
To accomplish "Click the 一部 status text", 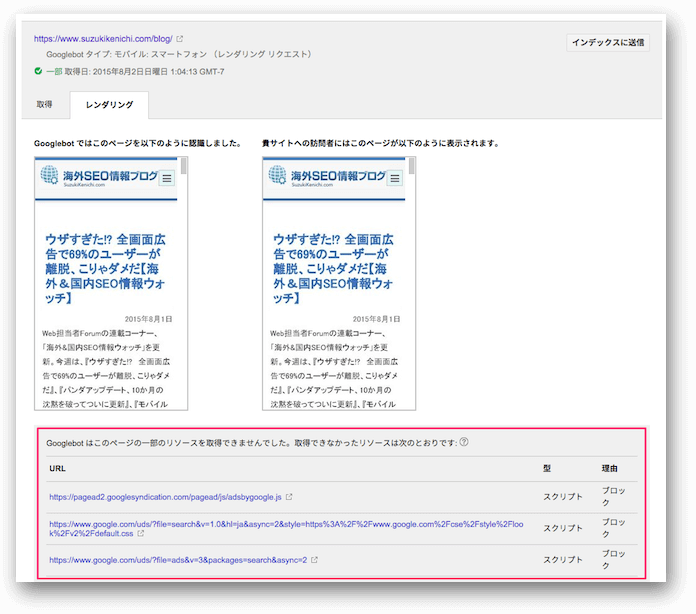I will tap(54, 71).
